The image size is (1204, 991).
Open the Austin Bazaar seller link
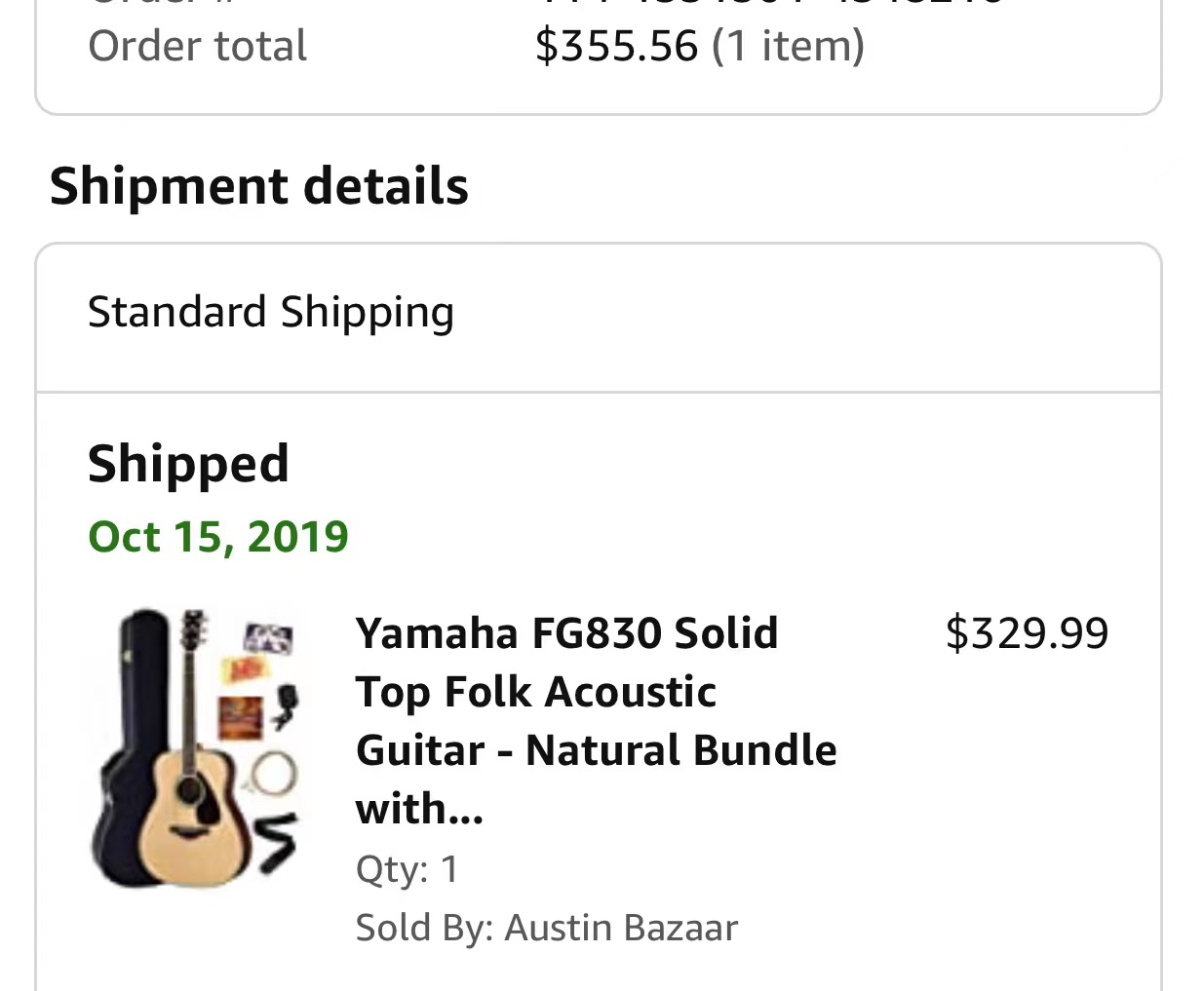621,928
